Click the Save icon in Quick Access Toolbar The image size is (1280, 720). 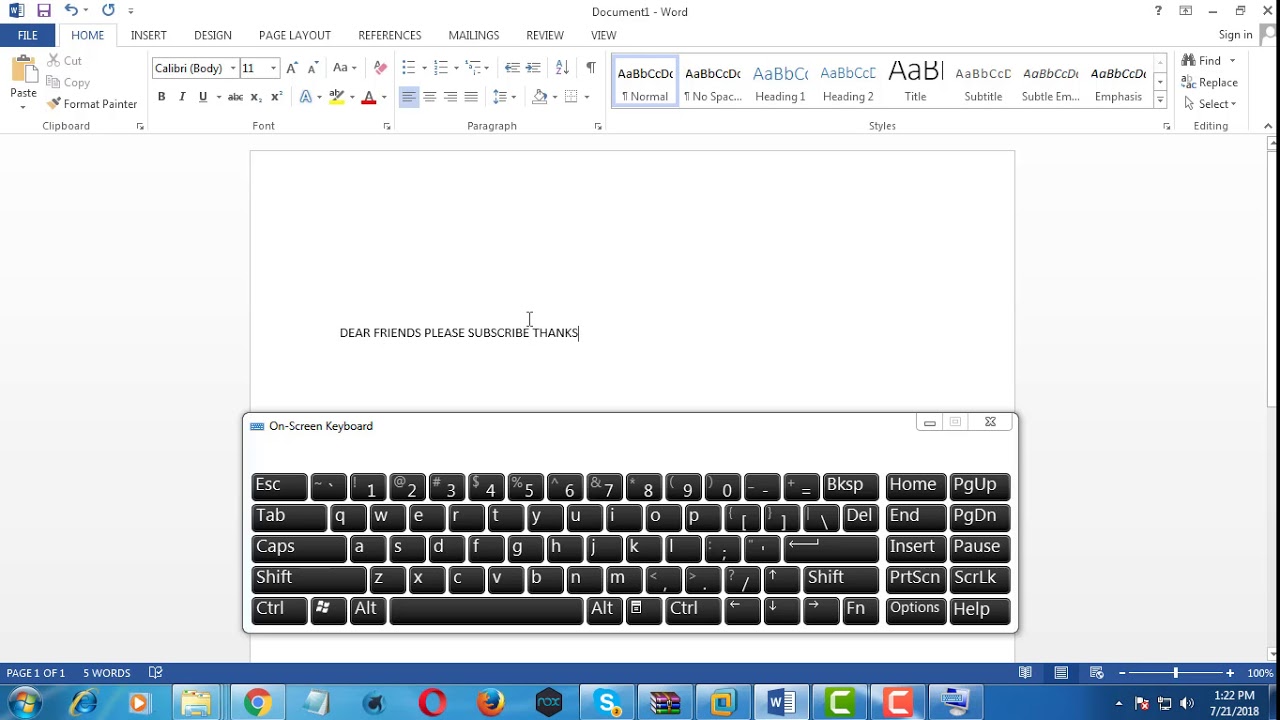tap(44, 11)
